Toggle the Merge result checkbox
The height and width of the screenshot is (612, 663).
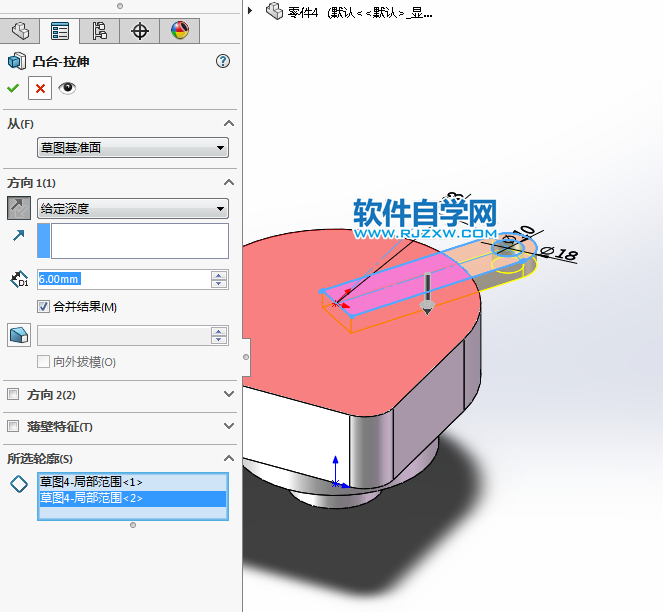tap(43, 307)
